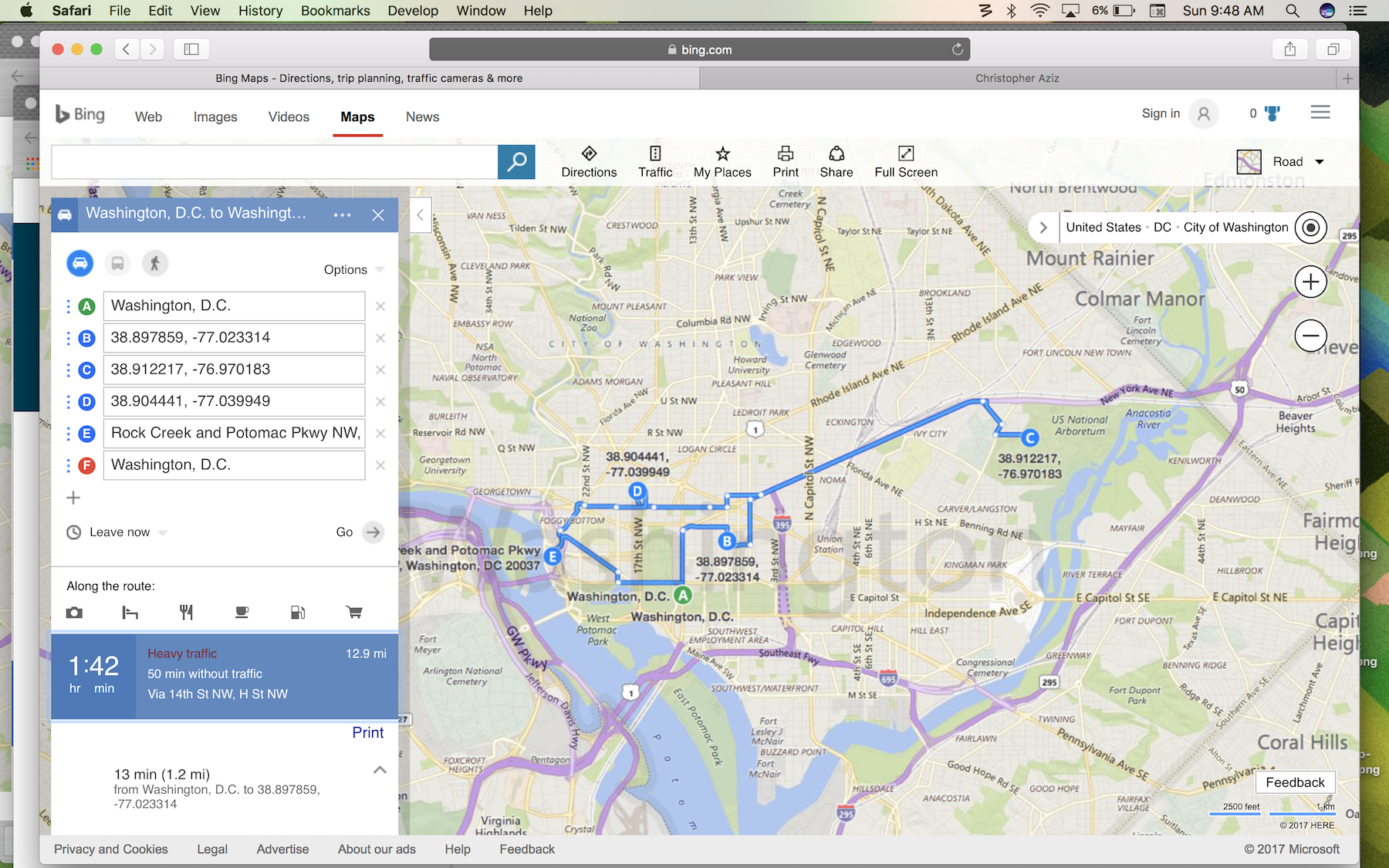The height and width of the screenshot is (868, 1389).
Task: Open the Leave now time dropdown
Action: (x=127, y=532)
